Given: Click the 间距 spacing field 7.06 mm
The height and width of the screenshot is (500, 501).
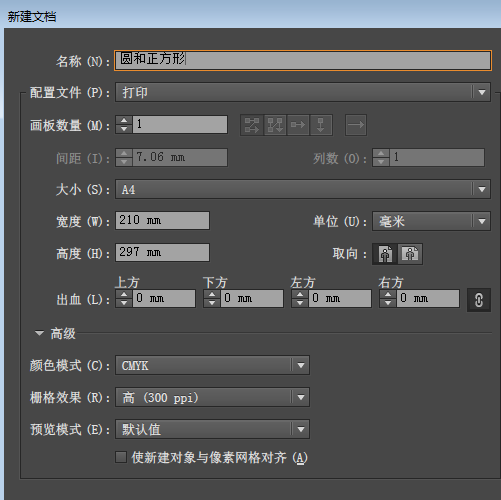Looking at the screenshot, I should pos(180,157).
